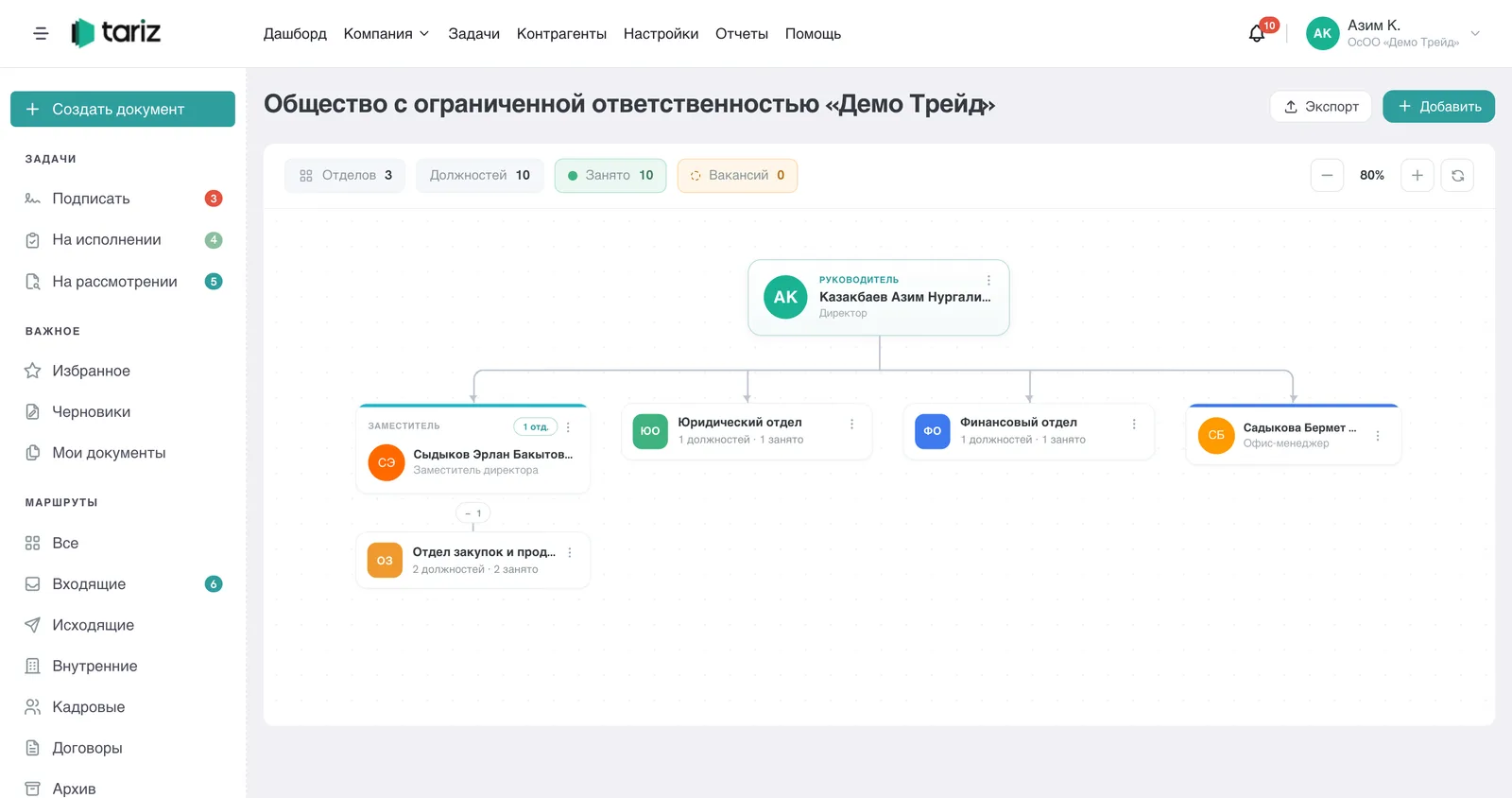This screenshot has height=798, width=1512.
Task: Click the Добавить button
Action: [x=1438, y=106]
